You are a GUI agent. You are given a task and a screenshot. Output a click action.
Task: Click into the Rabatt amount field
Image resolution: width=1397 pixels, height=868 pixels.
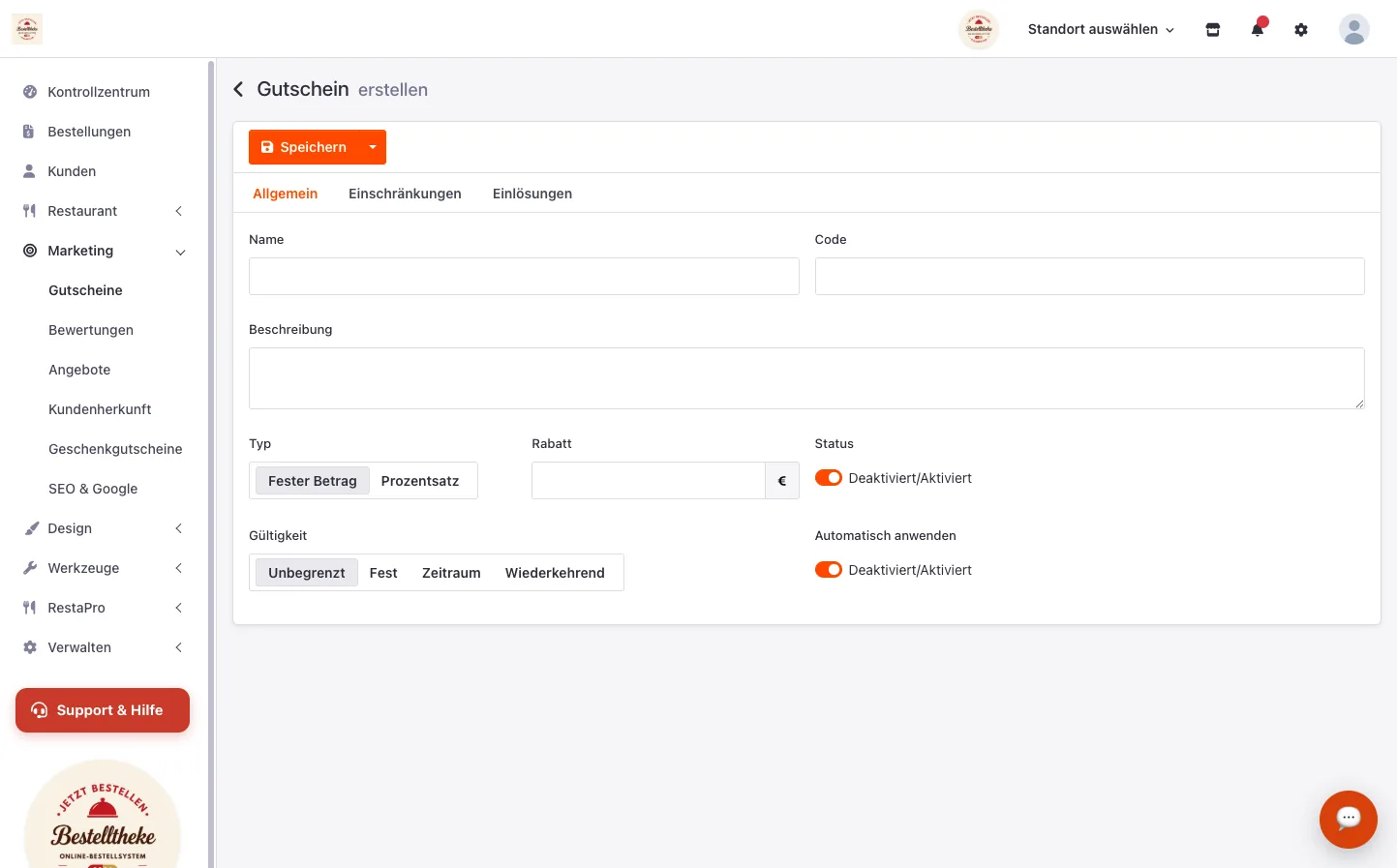[x=649, y=481]
